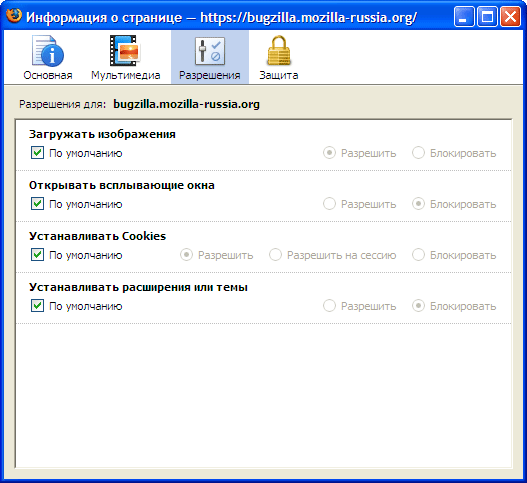This screenshot has height=483, width=527.
Task: Select Блокировать for Открывать всплывающие окна
Action: click(418, 204)
